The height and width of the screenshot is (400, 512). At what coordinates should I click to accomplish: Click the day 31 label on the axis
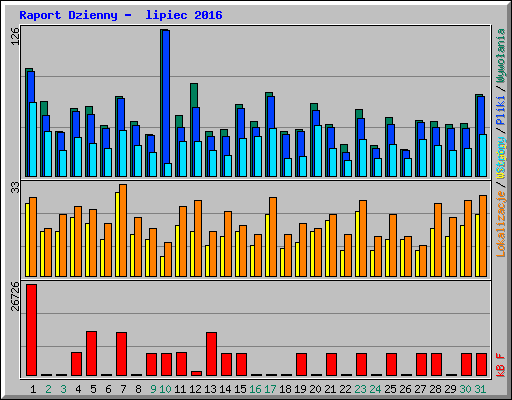pos(480,389)
